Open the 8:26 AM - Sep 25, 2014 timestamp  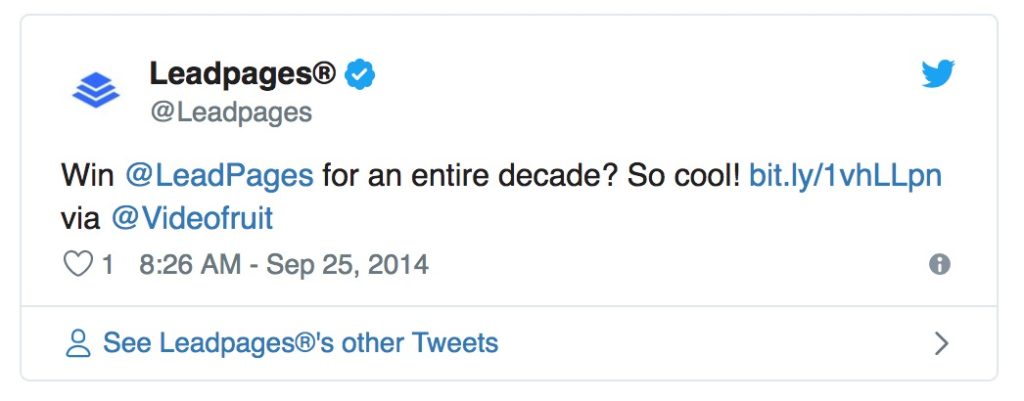click(x=284, y=265)
